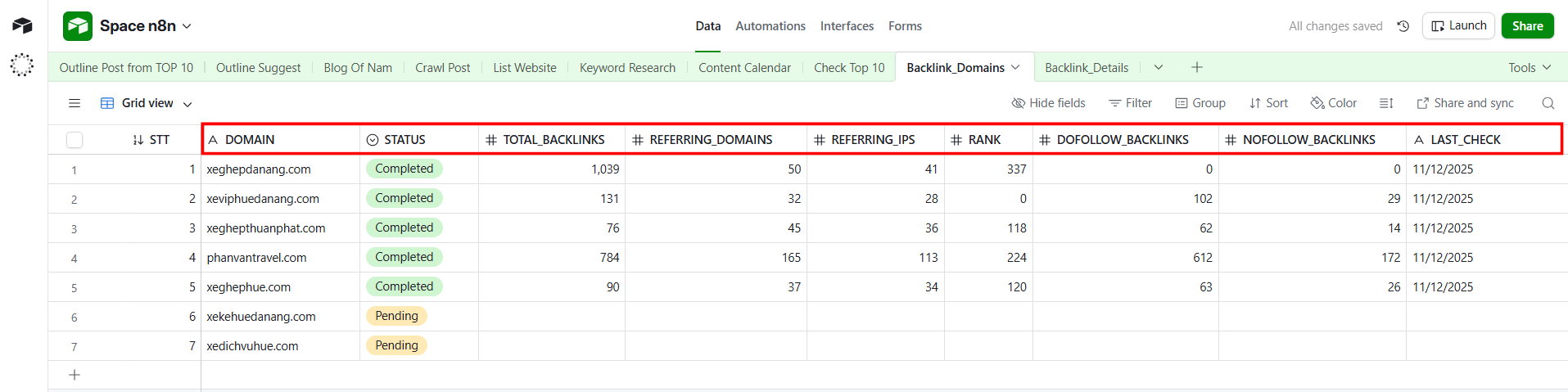
Task: Click the dotted circle loading icon
Action: pos(22,65)
